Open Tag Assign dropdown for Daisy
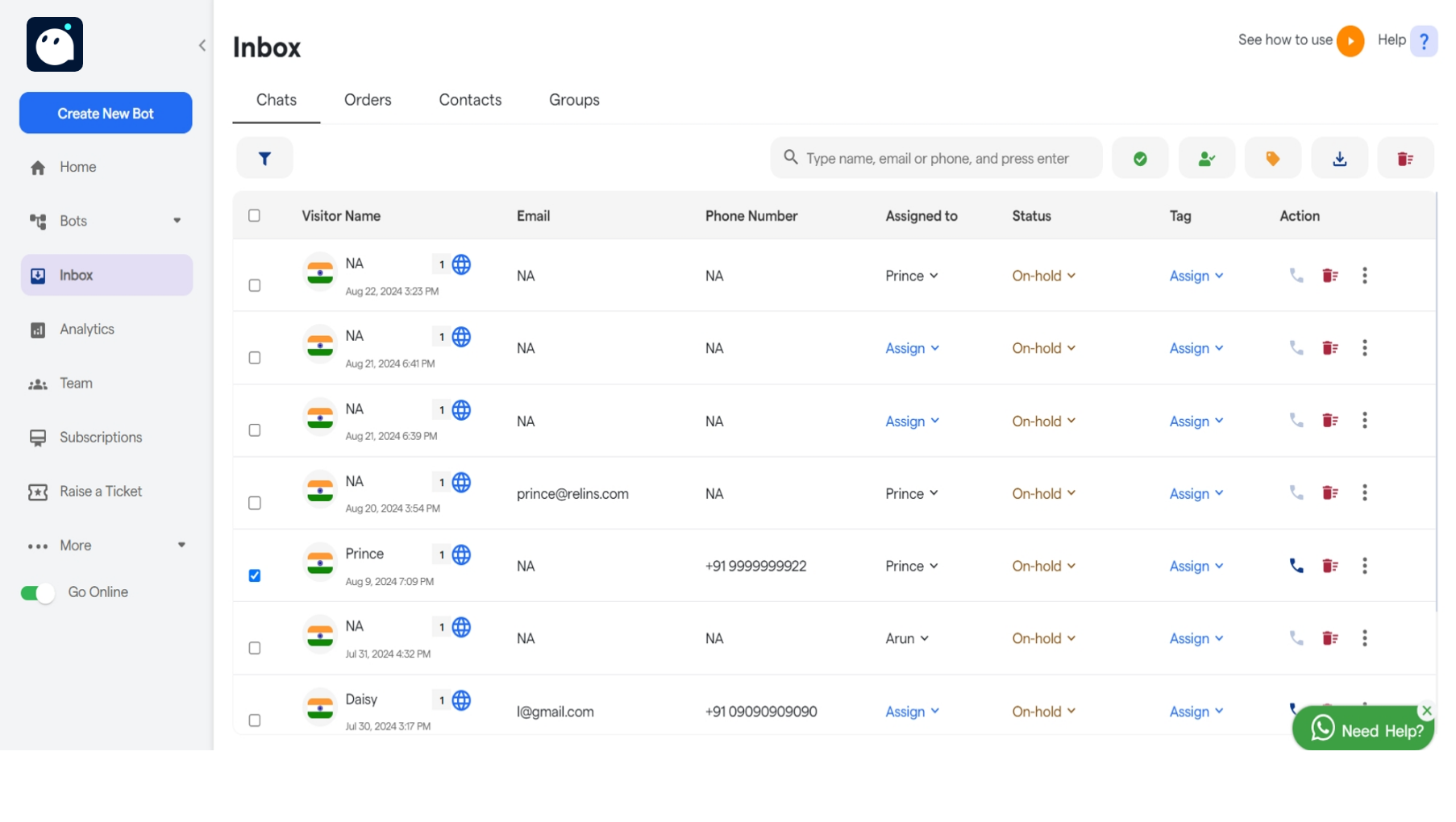The height and width of the screenshot is (822, 1456). click(1196, 712)
